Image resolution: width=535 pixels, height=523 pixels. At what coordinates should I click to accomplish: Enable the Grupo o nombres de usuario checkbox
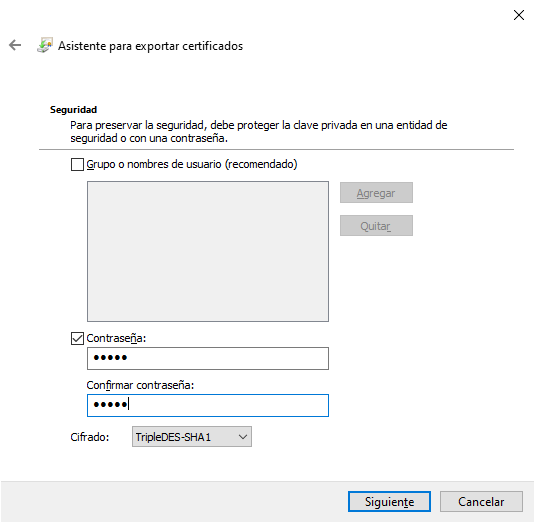(77, 164)
